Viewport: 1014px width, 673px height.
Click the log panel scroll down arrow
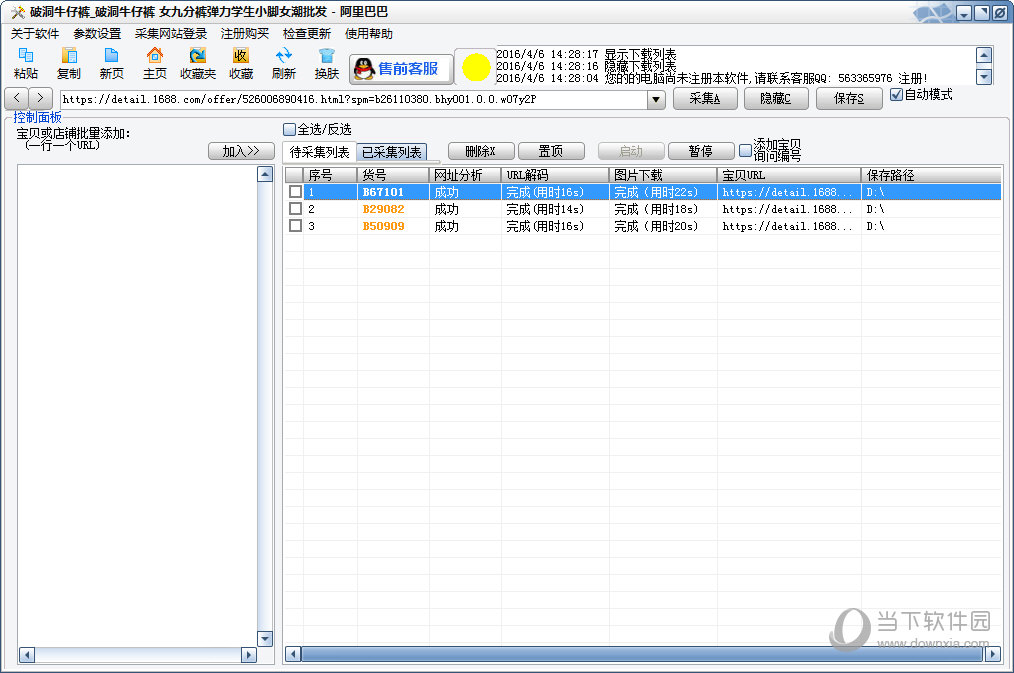984,77
